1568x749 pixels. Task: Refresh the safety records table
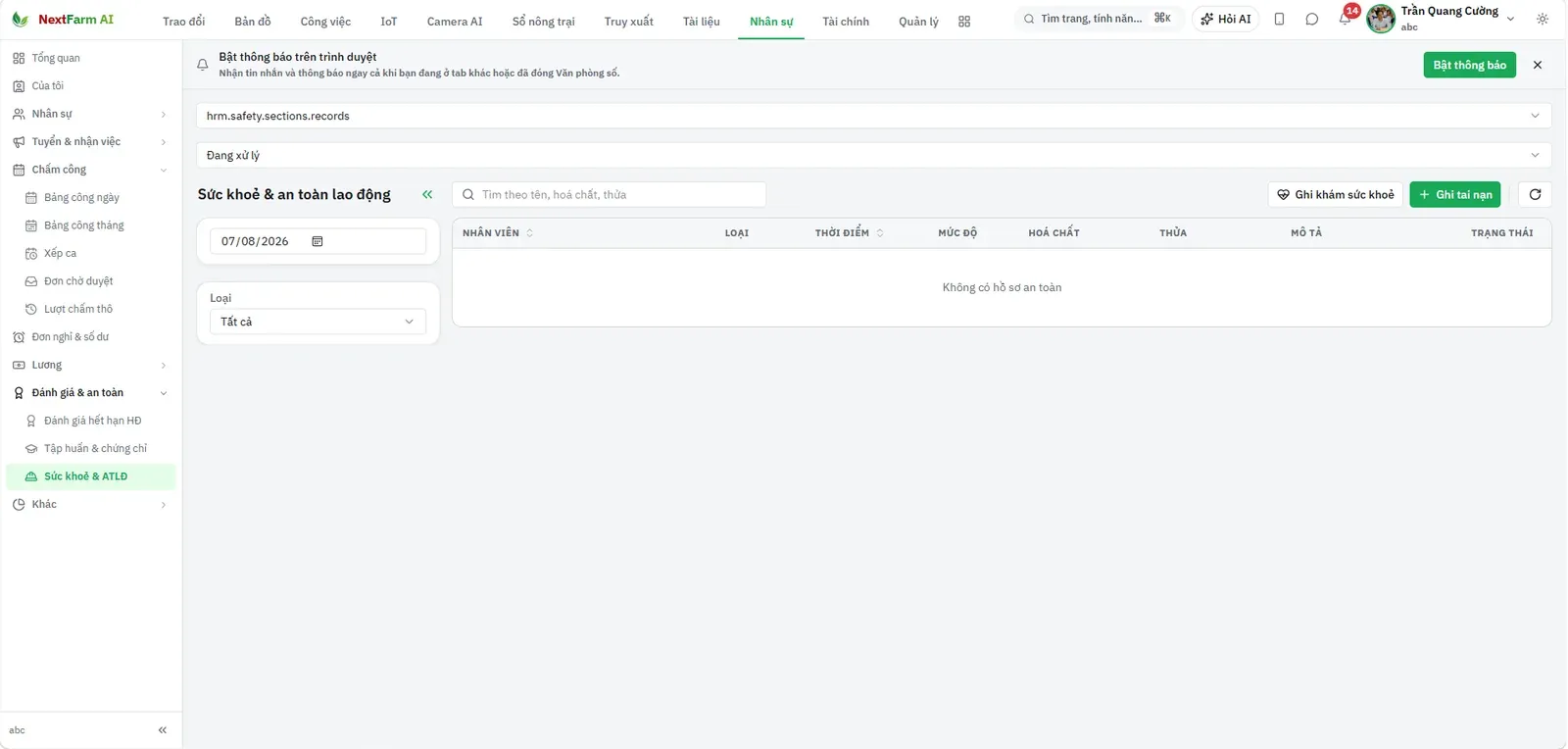pos(1535,194)
